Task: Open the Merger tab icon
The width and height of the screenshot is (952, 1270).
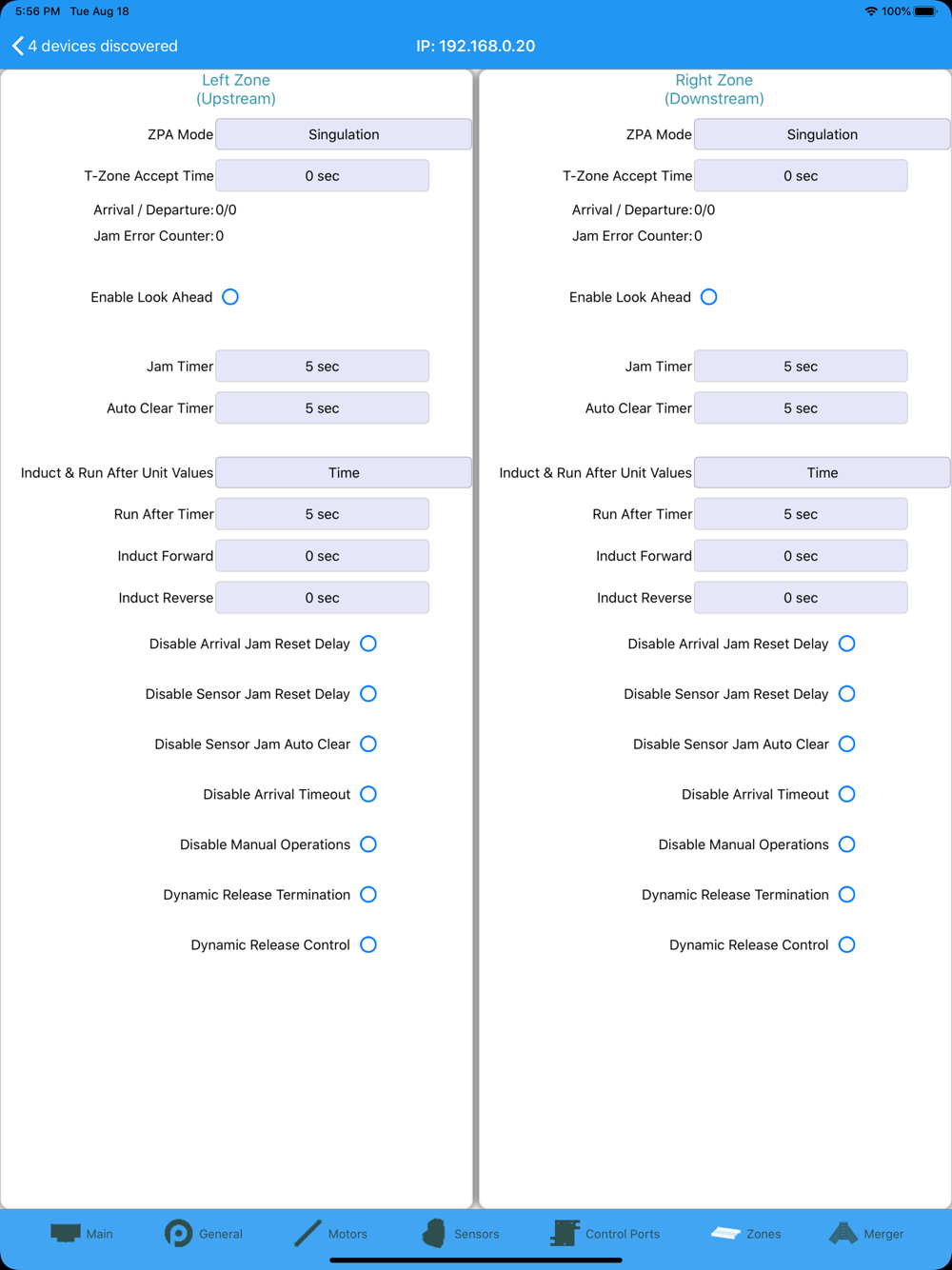Action: coord(843,1233)
